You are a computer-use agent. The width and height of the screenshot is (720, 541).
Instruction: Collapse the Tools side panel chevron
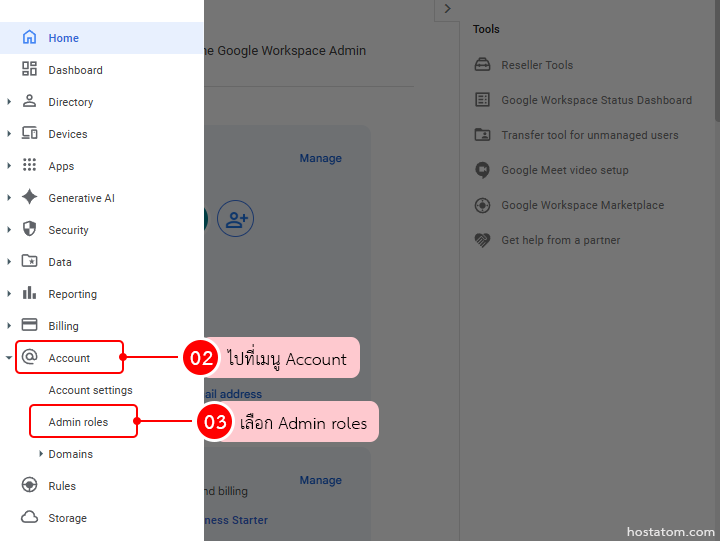click(447, 9)
